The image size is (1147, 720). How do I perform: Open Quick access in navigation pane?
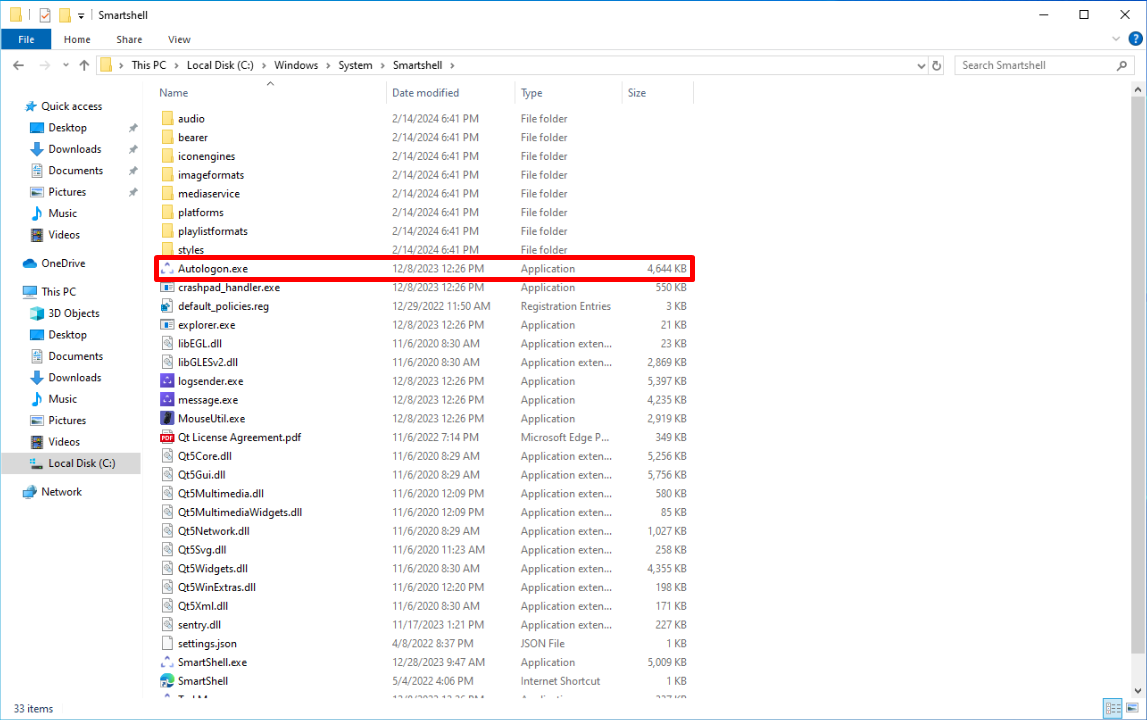tap(72, 106)
